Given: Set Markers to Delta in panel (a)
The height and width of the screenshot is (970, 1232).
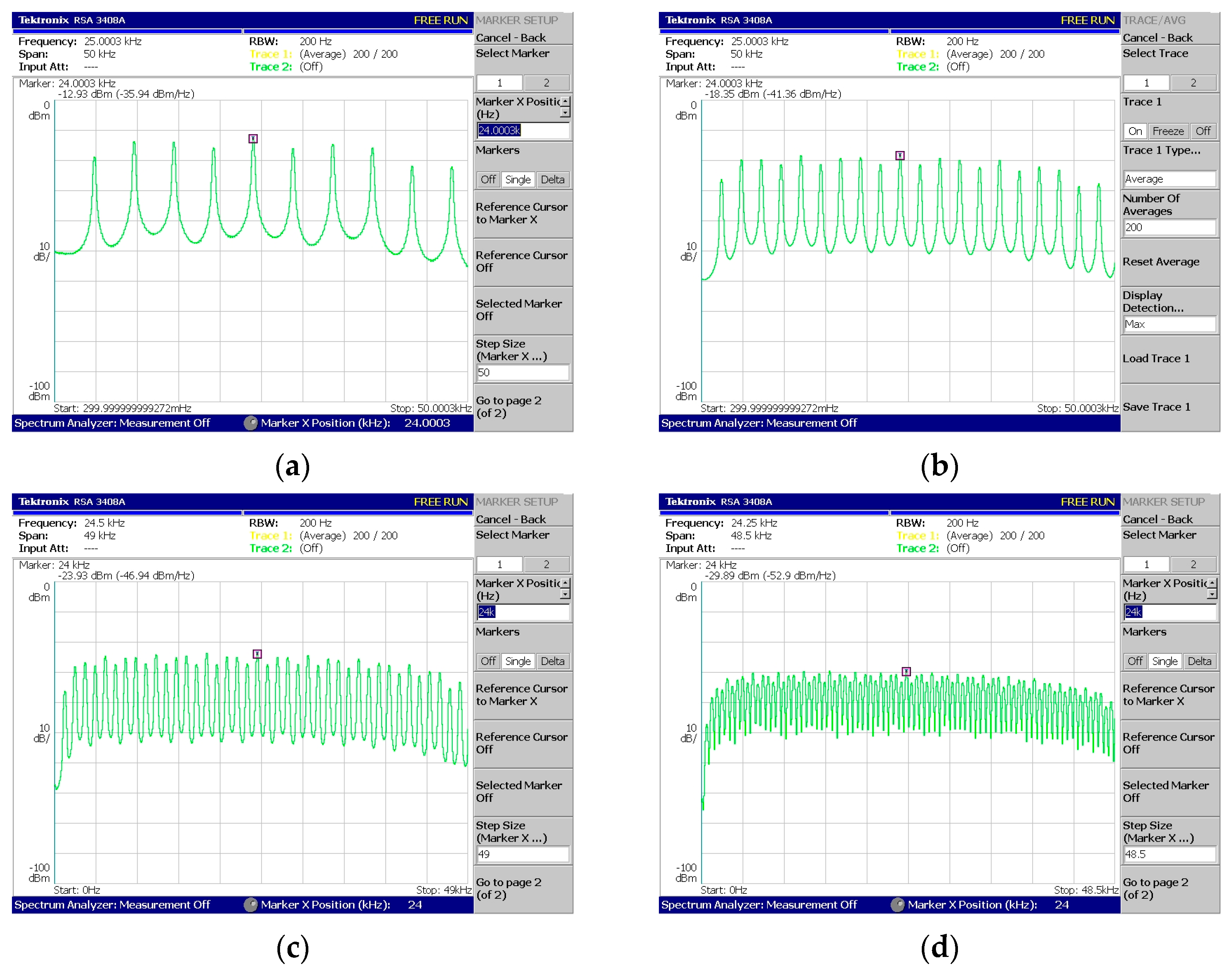Looking at the screenshot, I should coord(552,179).
